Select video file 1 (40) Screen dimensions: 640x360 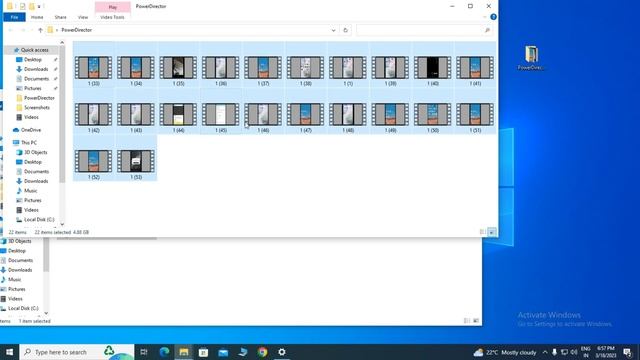click(433, 67)
